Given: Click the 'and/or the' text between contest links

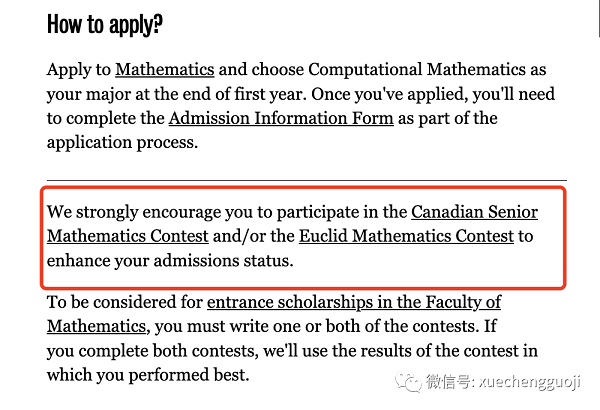Looking at the screenshot, I should click(x=254, y=236).
